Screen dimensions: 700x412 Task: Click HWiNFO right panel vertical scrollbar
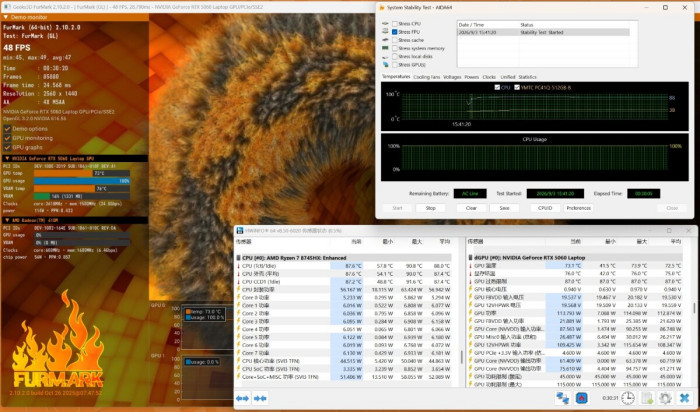click(694, 308)
